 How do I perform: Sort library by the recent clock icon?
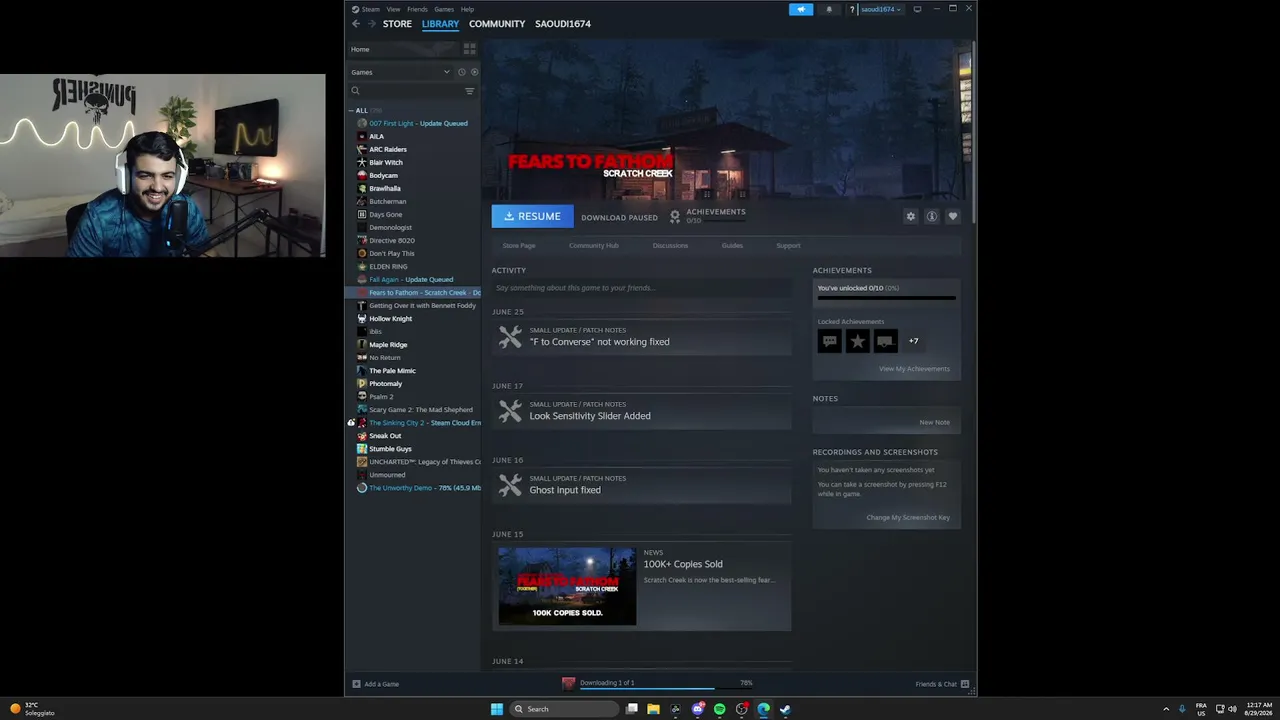click(461, 72)
